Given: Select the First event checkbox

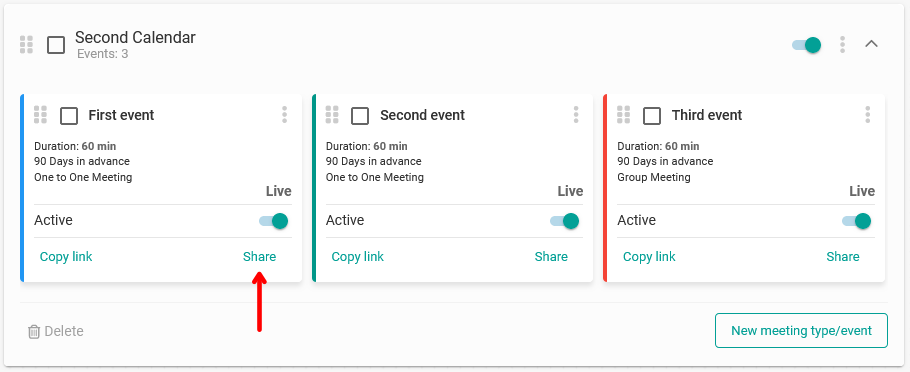Looking at the screenshot, I should coord(69,115).
